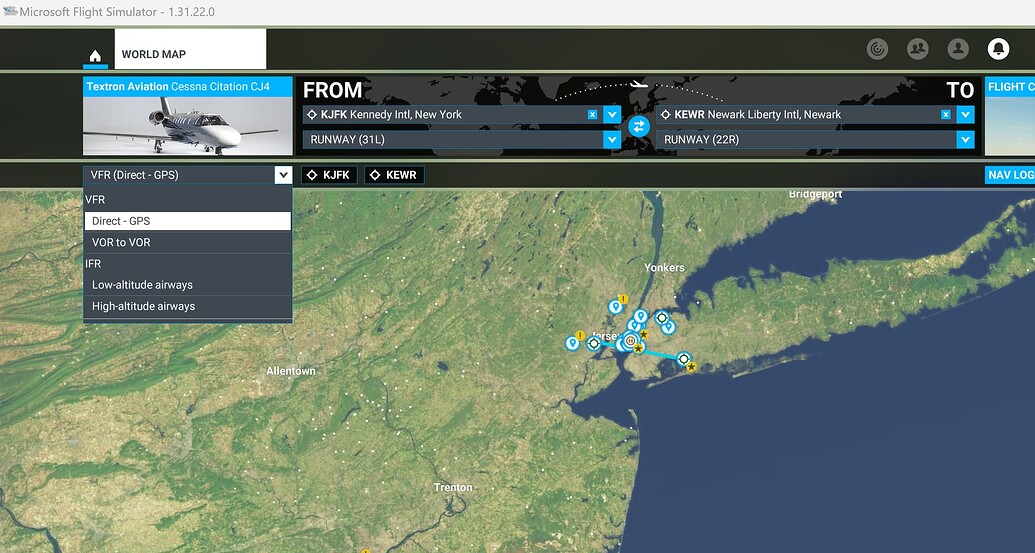Click the KEWR Newark Liberty Intl arrival field

(x=806, y=115)
